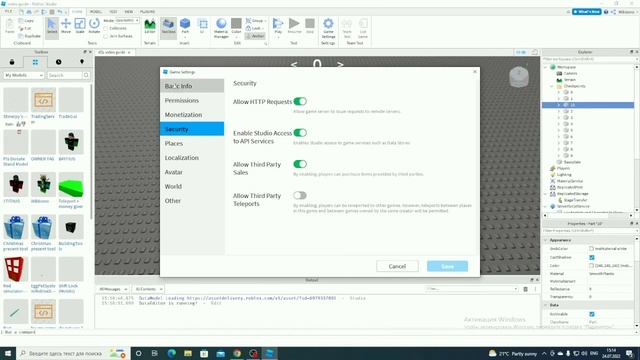
Task: Select the Move tool in the ribbon
Action: pyautogui.click(x=66, y=26)
